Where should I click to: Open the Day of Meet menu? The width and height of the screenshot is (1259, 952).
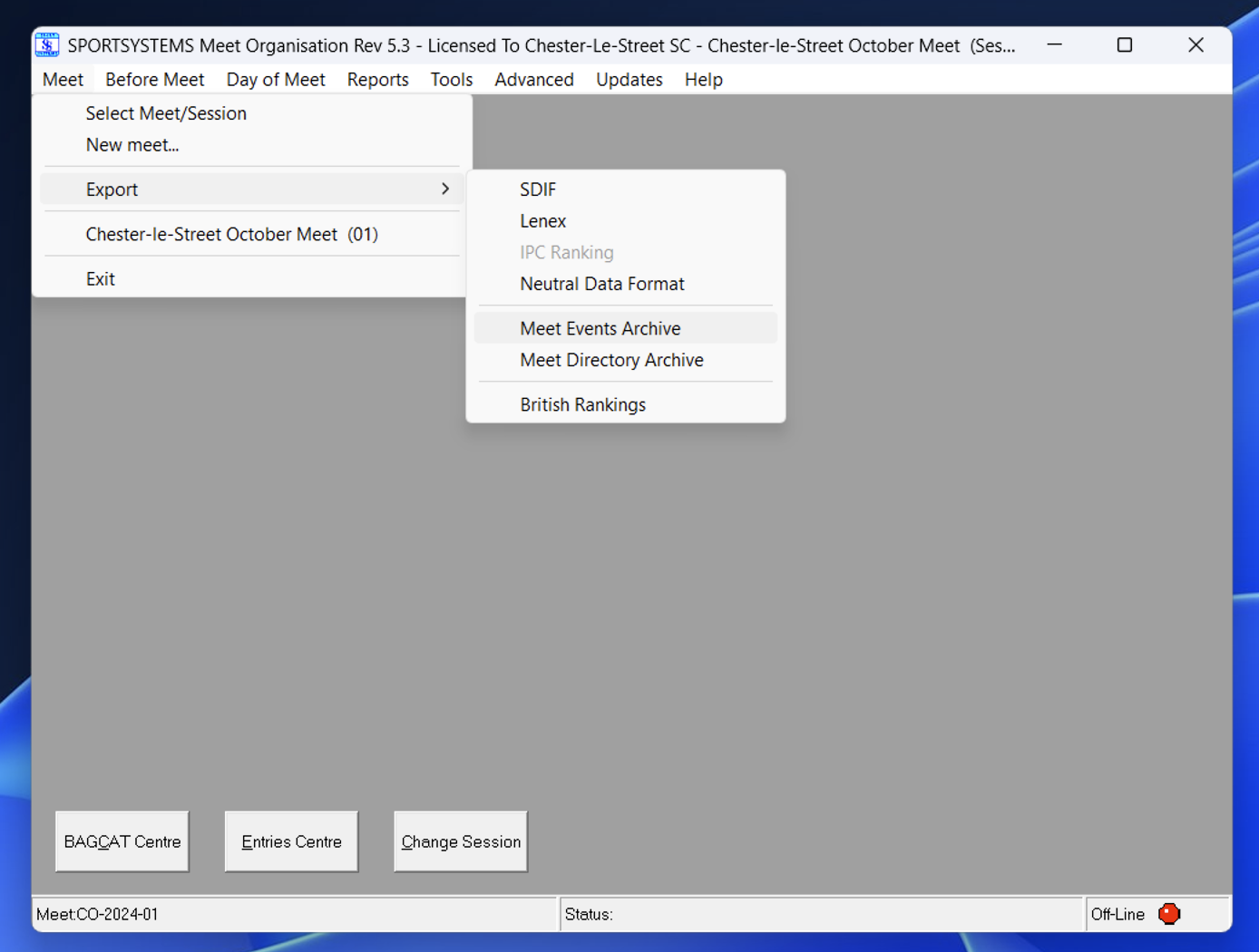tap(276, 80)
